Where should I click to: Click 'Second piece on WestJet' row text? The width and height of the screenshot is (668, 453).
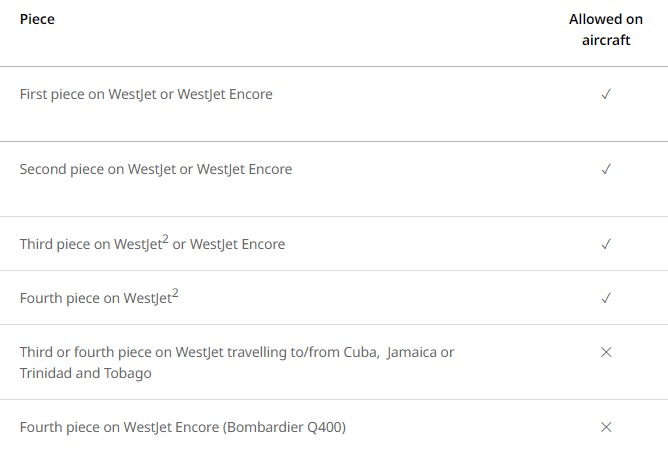[x=156, y=169]
